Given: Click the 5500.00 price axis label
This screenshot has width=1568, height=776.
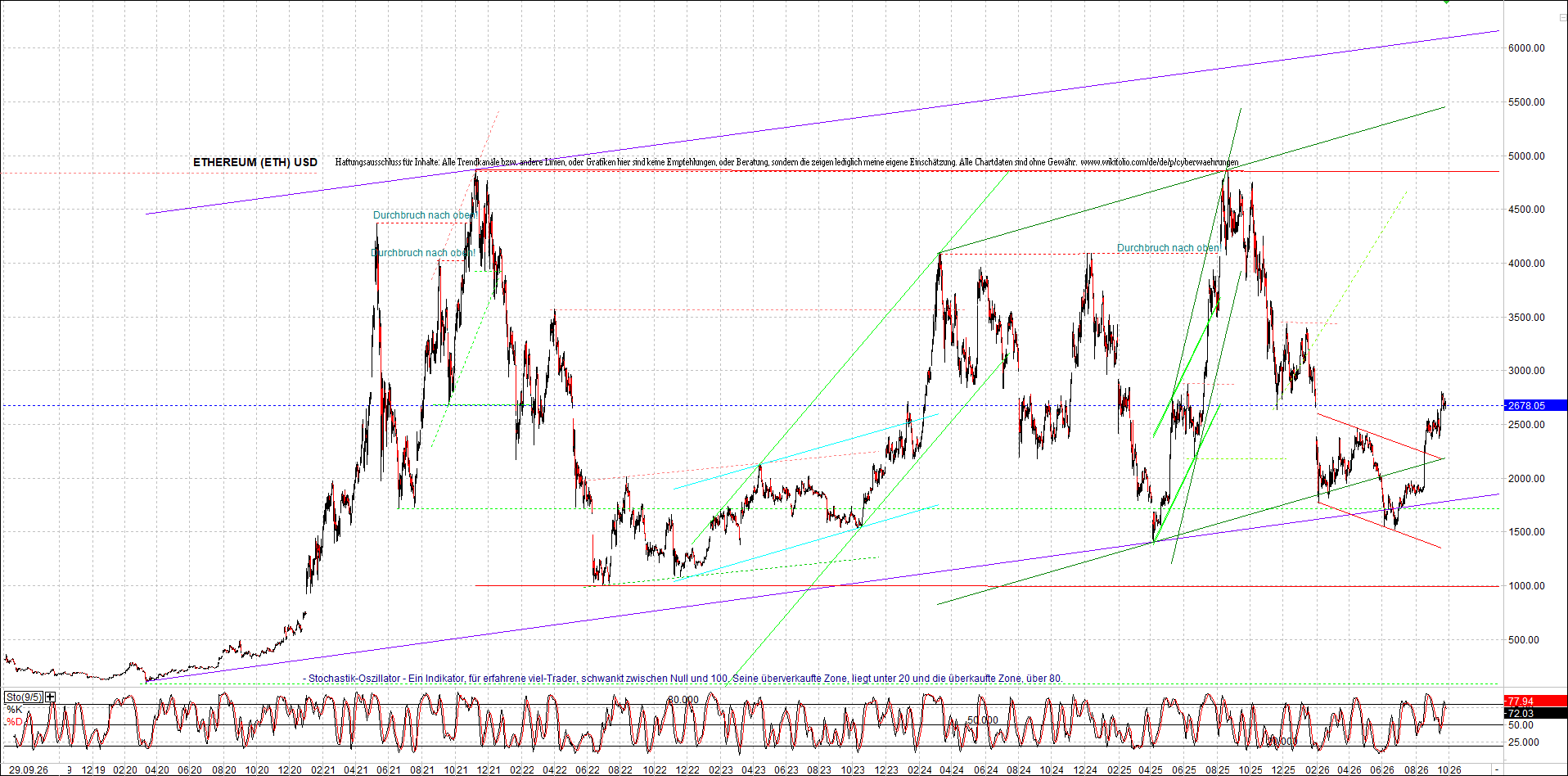Looking at the screenshot, I should tap(1526, 102).
